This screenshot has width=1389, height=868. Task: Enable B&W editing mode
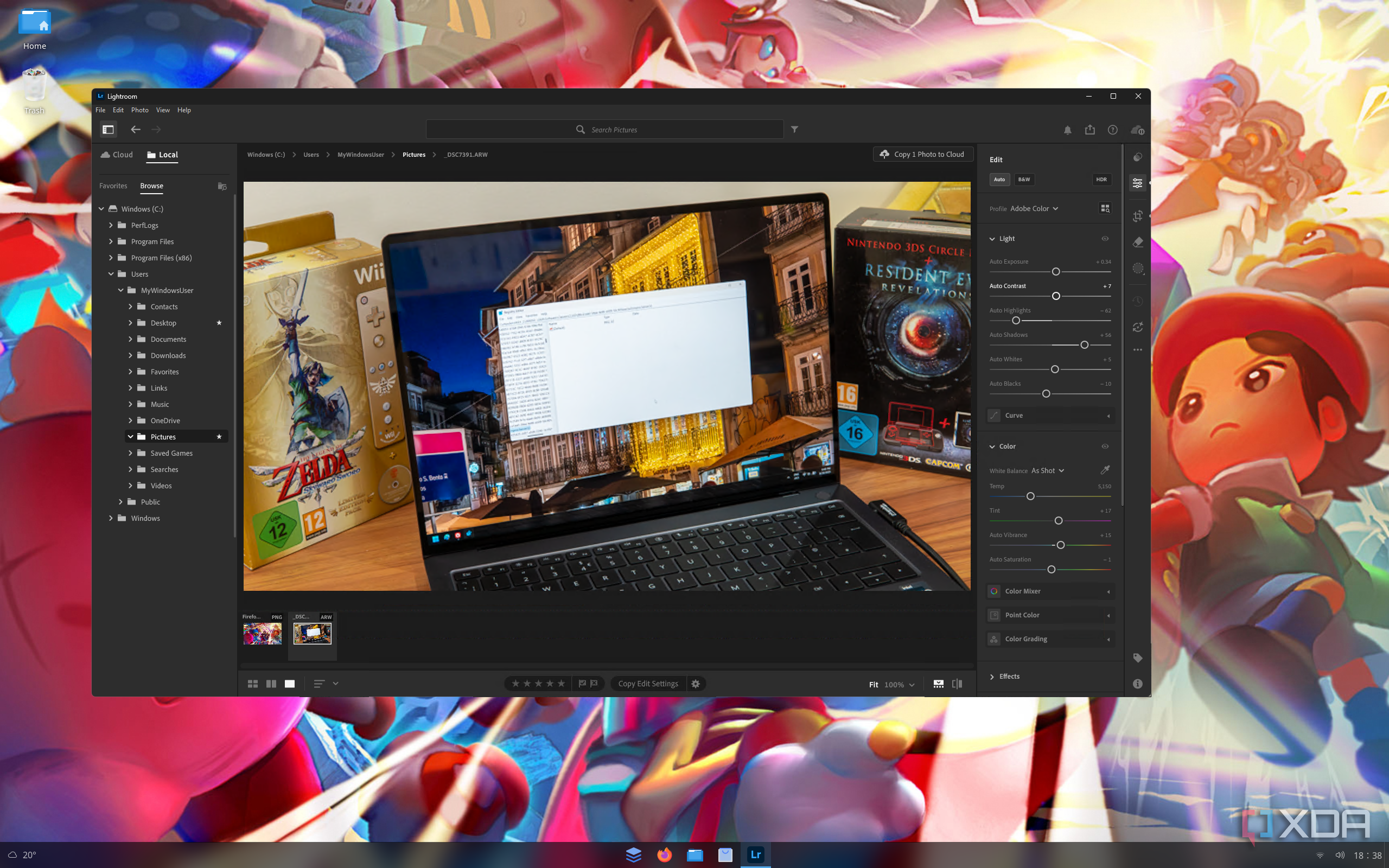tap(1024, 179)
